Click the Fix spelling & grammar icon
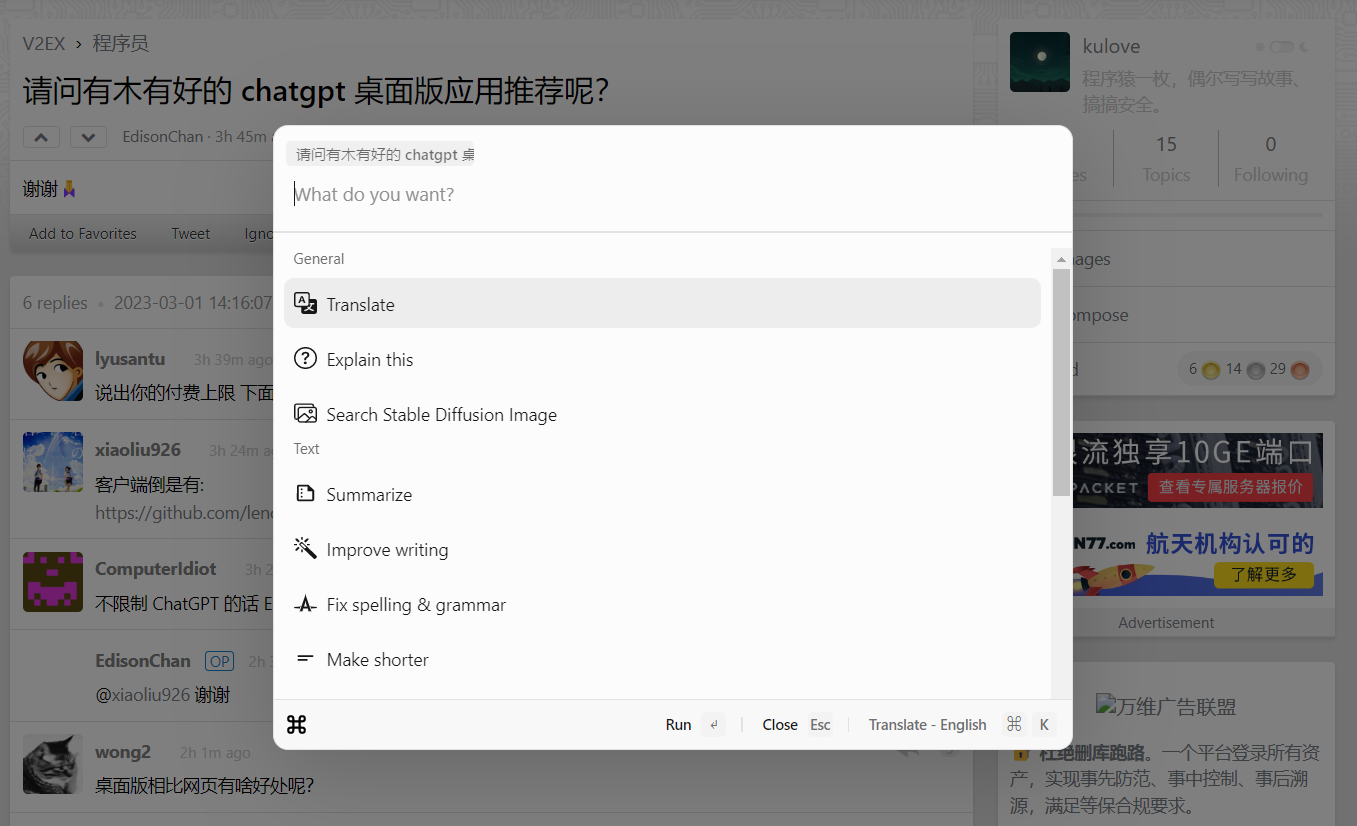The width and height of the screenshot is (1357, 826). click(305, 604)
